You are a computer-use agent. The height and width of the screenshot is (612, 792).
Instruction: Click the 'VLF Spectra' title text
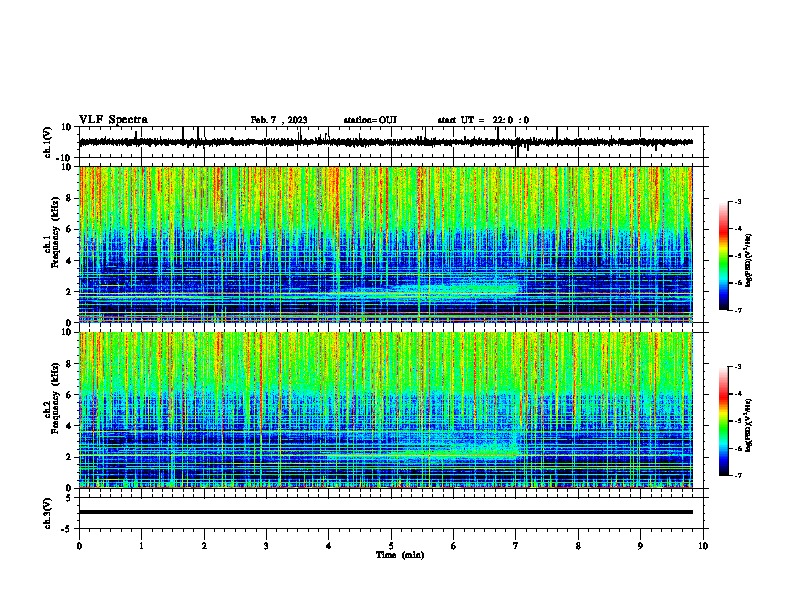tap(113, 120)
